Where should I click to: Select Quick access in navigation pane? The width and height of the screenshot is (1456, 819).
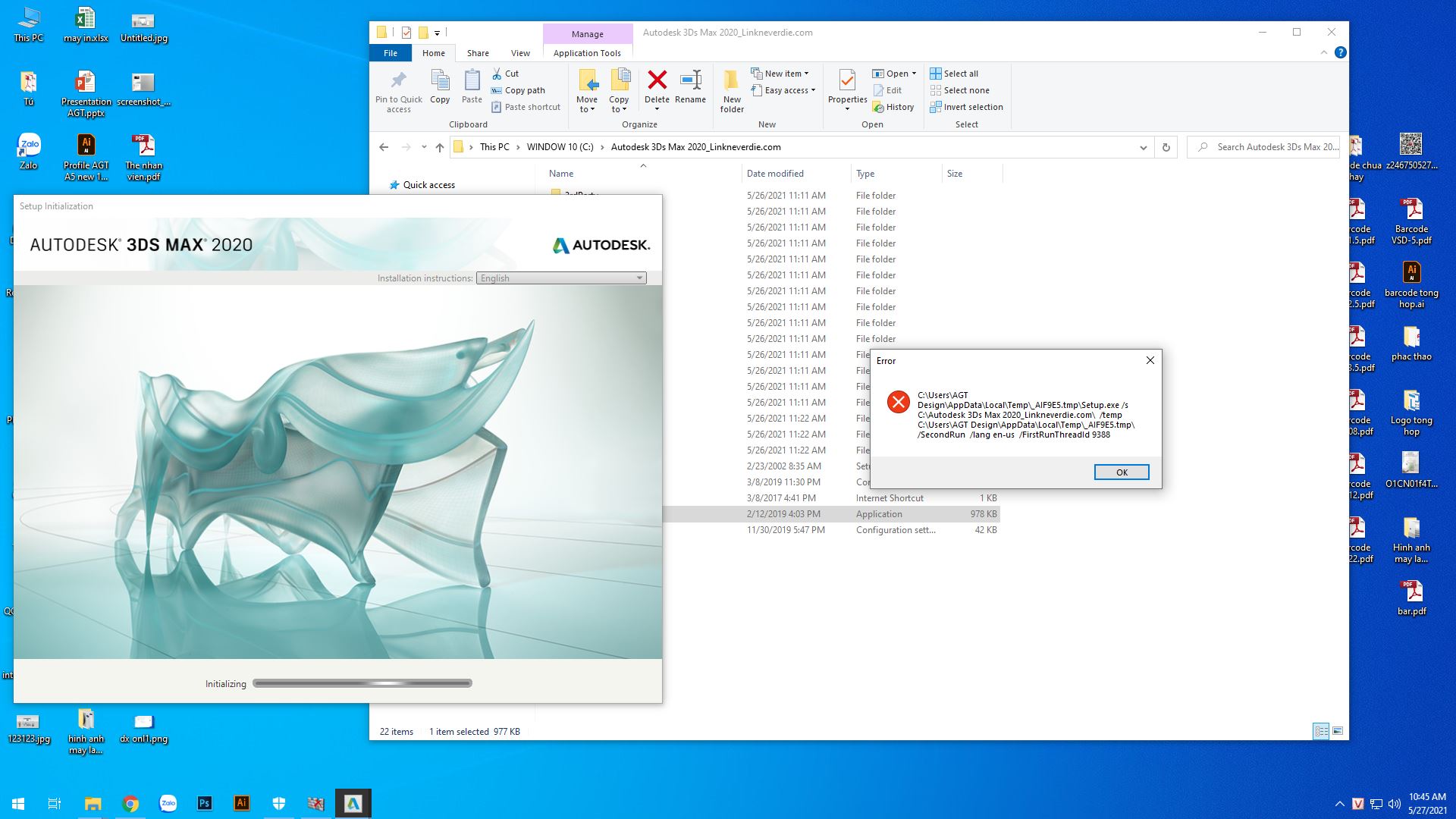pos(428,185)
